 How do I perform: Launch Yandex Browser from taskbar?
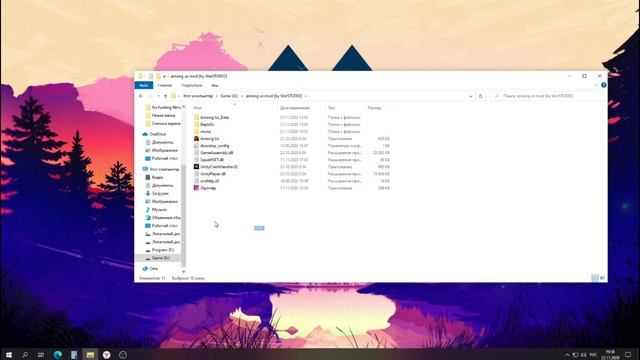pos(107,355)
